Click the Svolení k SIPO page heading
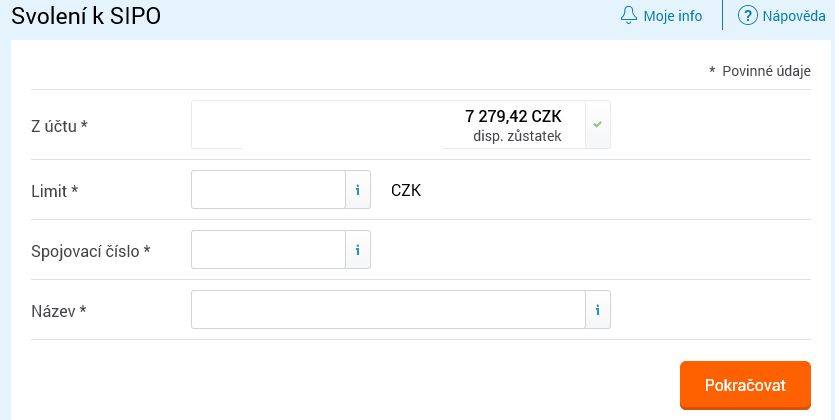Viewport: 835px width, 420px height. pos(86,17)
